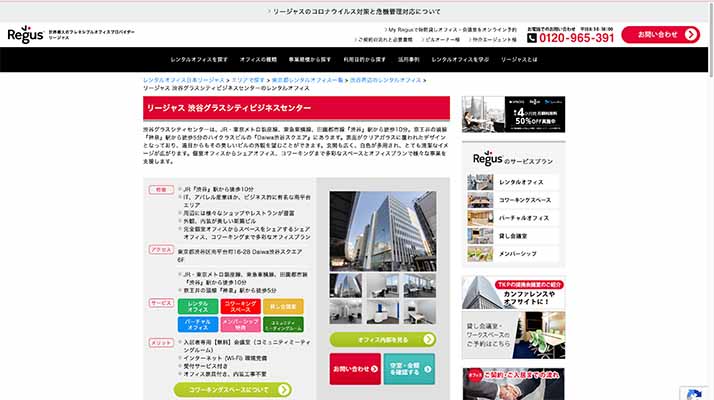Open リージャスとは navigation menu item
The width and height of the screenshot is (714, 400).
point(519,60)
